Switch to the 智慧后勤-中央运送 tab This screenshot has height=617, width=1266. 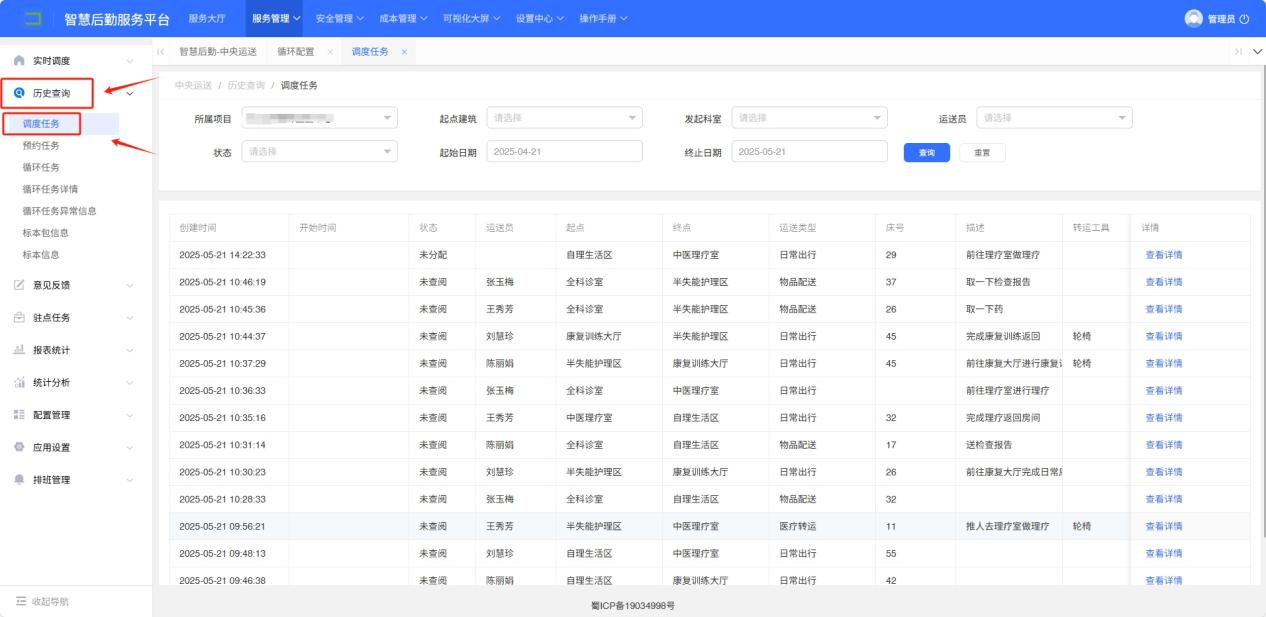(218, 52)
